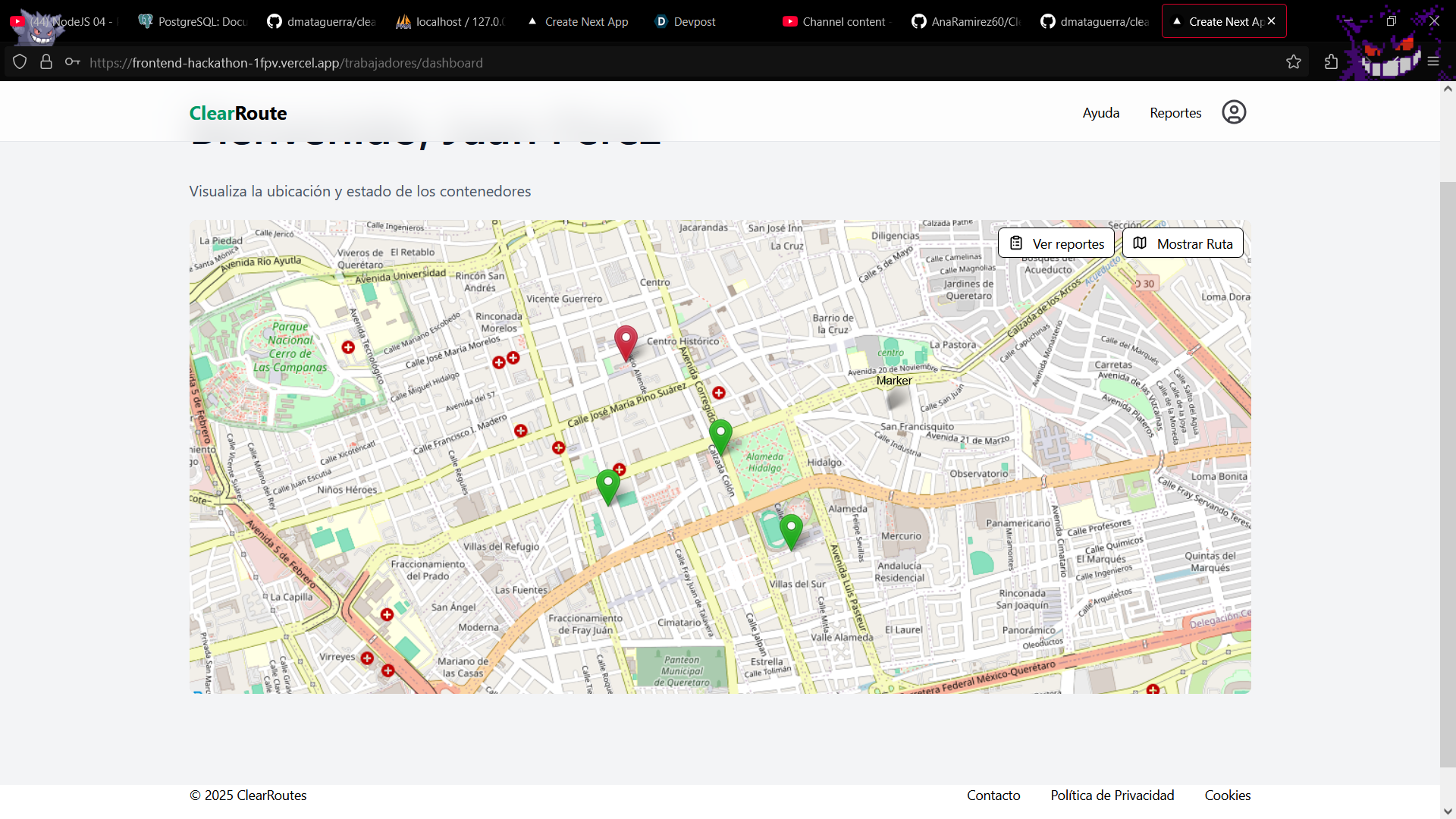This screenshot has width=1456, height=819.
Task: Open the Reportes navigation link
Action: [x=1175, y=113]
